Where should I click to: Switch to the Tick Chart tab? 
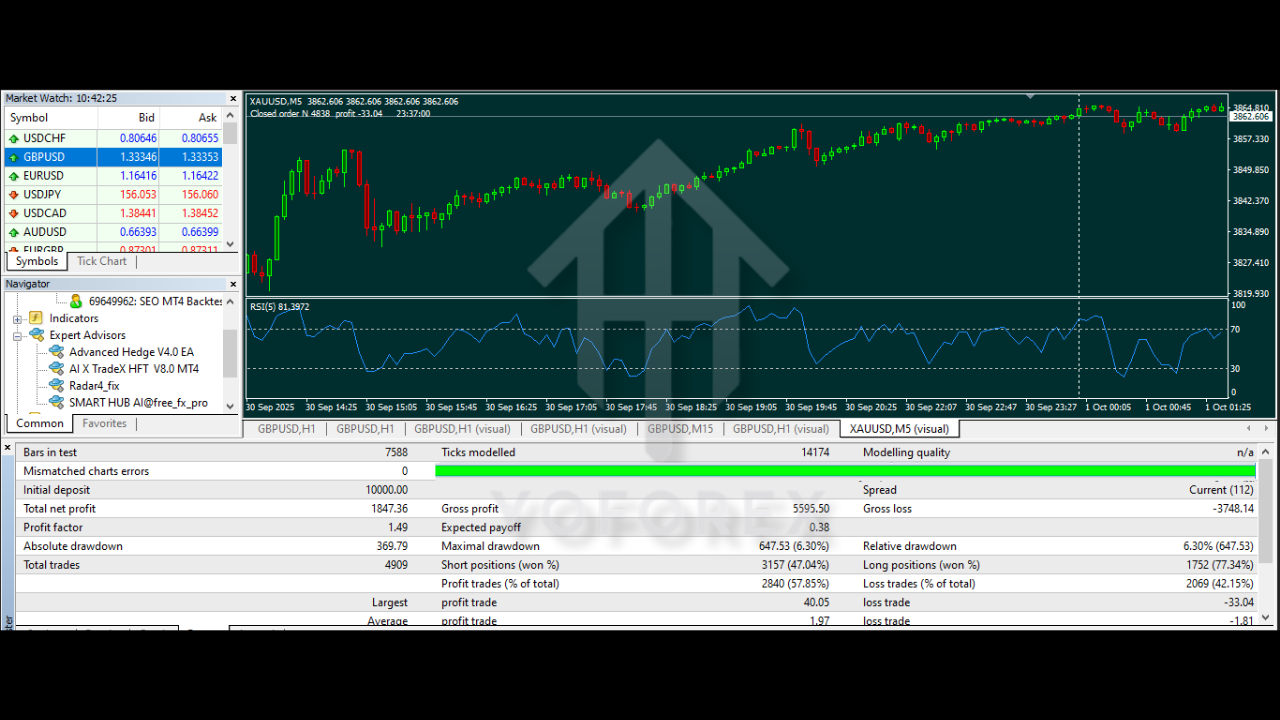pyautogui.click(x=101, y=261)
